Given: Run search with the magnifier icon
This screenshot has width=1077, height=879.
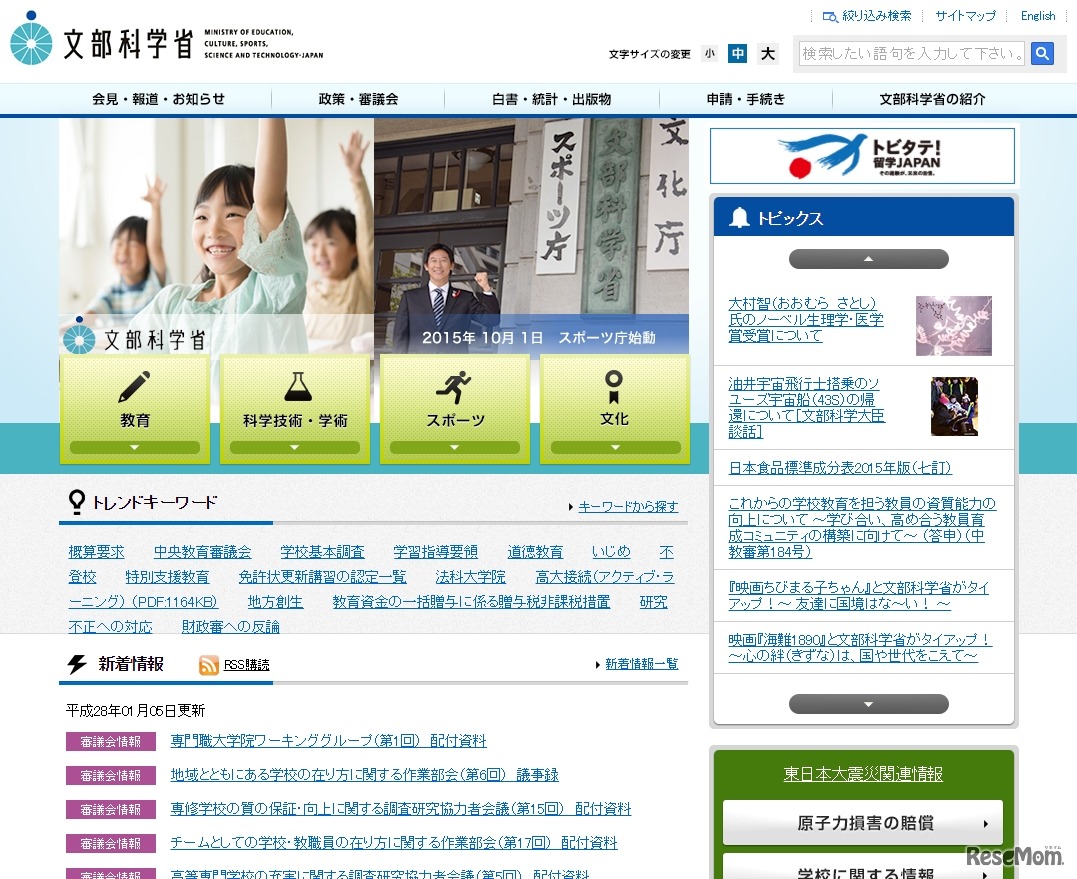Looking at the screenshot, I should pos(1042,53).
